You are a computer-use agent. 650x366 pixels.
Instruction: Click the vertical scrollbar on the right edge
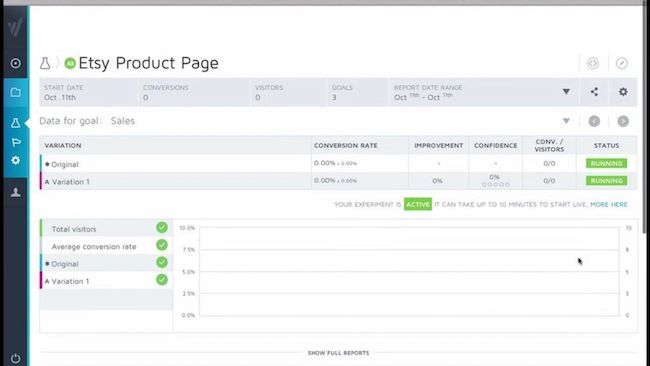tap(645, 120)
